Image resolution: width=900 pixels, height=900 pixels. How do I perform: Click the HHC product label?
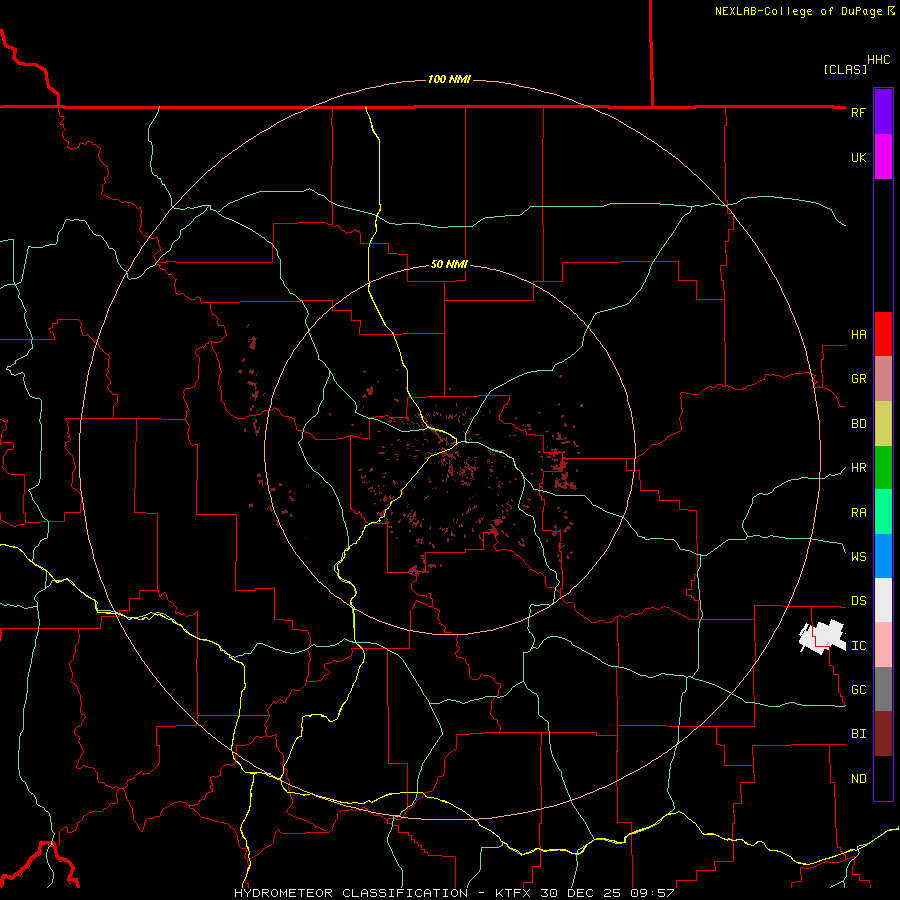coord(879,60)
